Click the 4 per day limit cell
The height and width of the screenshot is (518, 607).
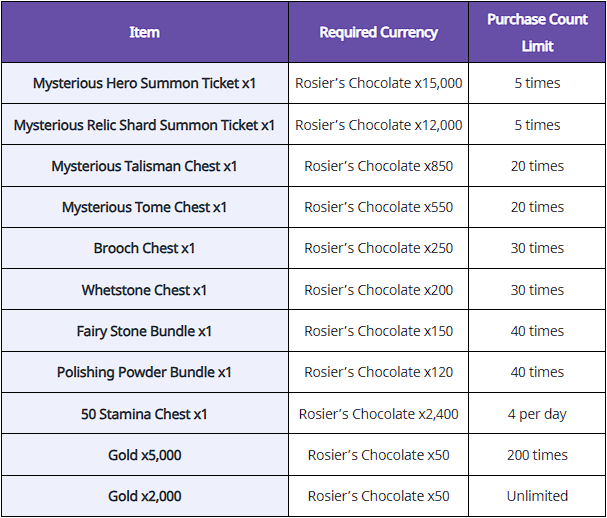[537, 413]
